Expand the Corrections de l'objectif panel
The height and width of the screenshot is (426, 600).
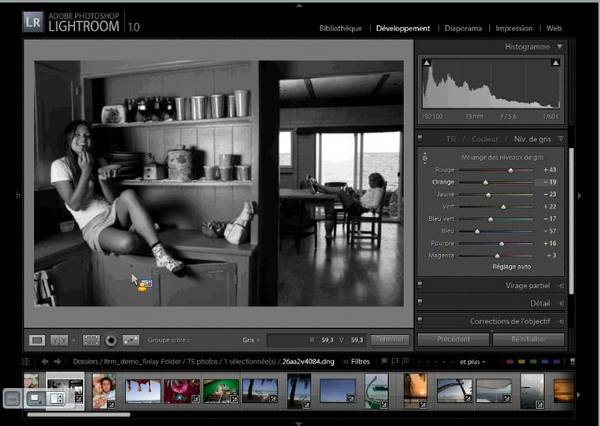(561, 322)
